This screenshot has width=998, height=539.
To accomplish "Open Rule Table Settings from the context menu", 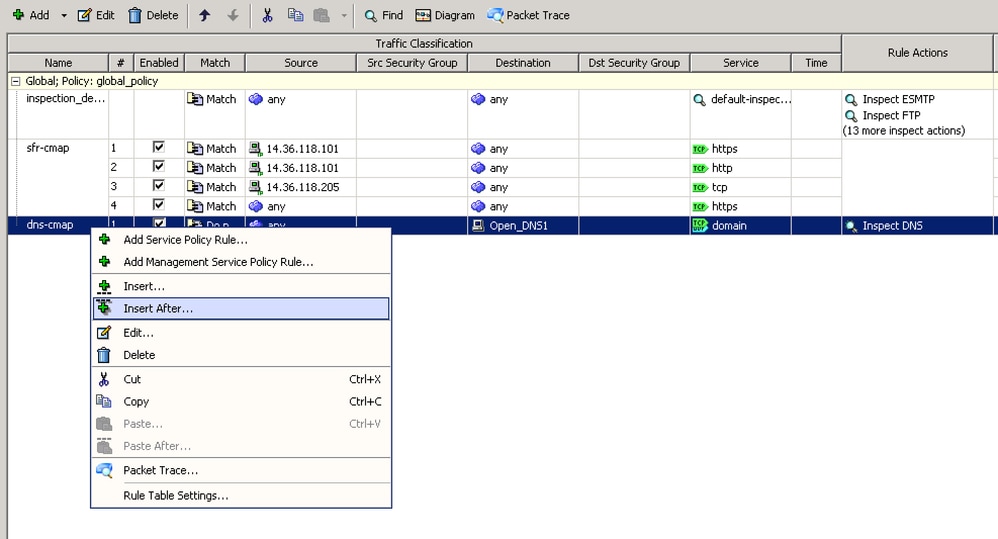I will coord(241,496).
